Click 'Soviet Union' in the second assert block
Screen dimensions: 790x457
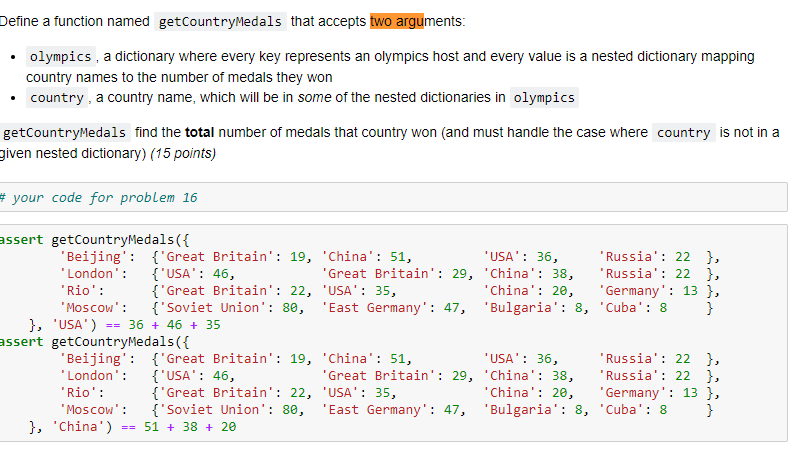coord(213,410)
